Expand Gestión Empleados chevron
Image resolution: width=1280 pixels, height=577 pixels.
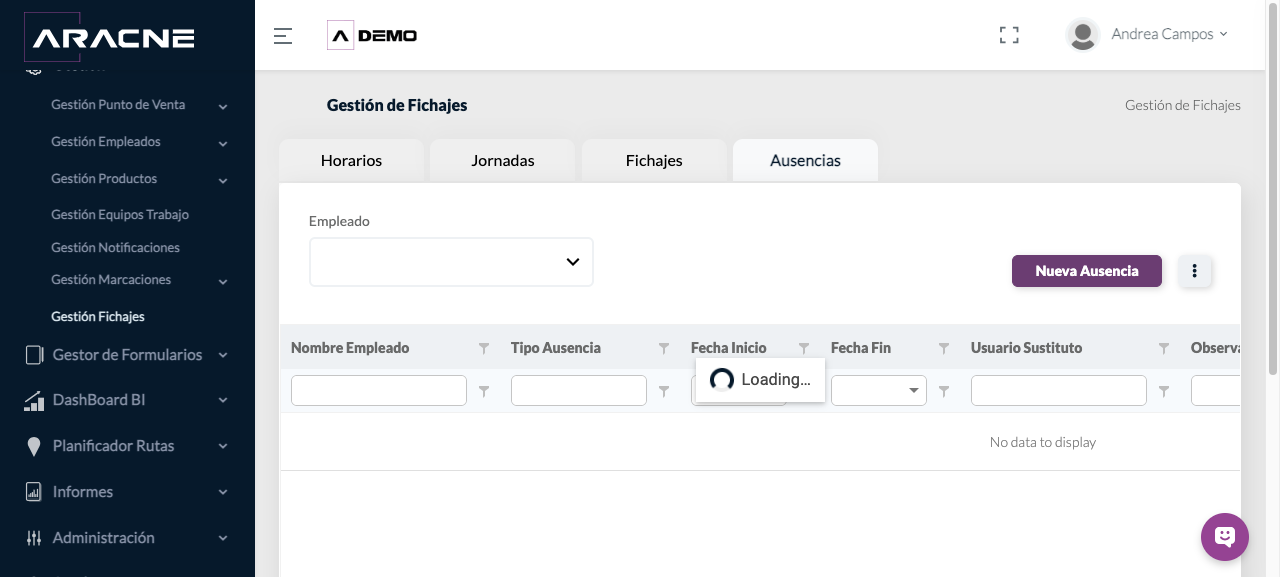[x=223, y=144]
